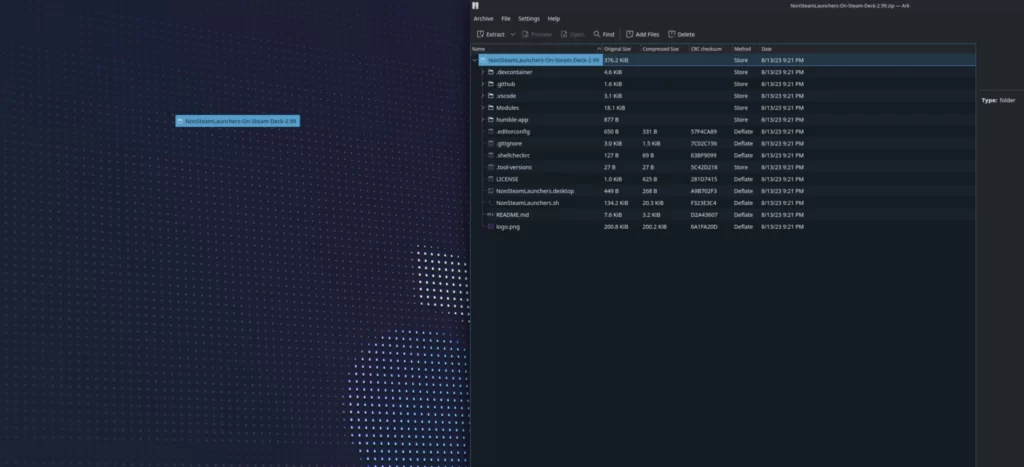Click the 'Type: folder' info panel text

[999, 100]
